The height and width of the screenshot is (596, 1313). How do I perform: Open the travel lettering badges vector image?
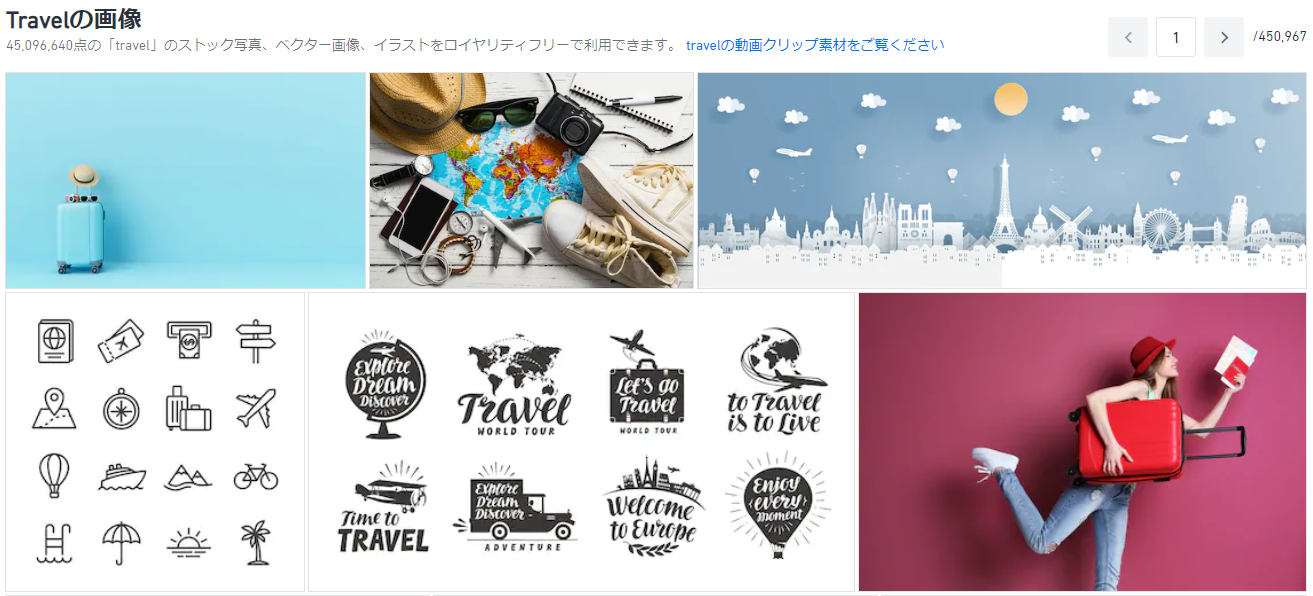tap(582, 442)
